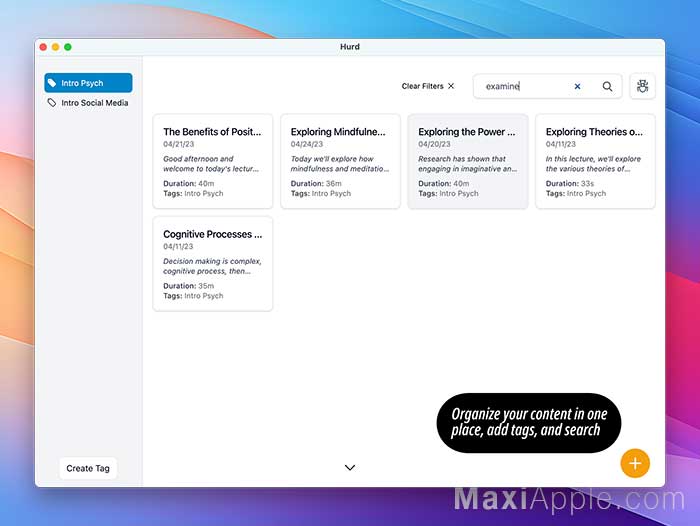Click 'Good afternoon and welcome' excerpt
The width and height of the screenshot is (700, 526).
pos(211,164)
